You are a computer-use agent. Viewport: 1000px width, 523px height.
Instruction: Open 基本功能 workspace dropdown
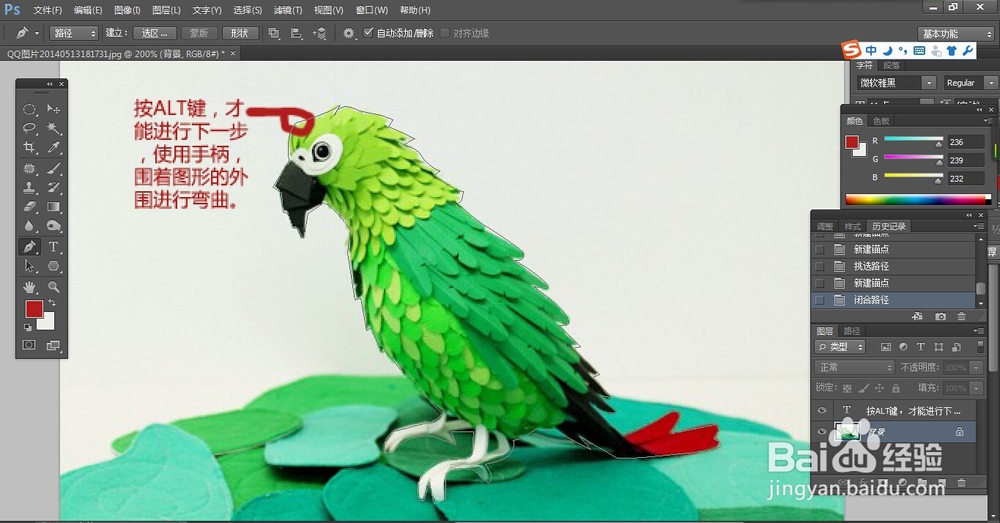pos(956,33)
